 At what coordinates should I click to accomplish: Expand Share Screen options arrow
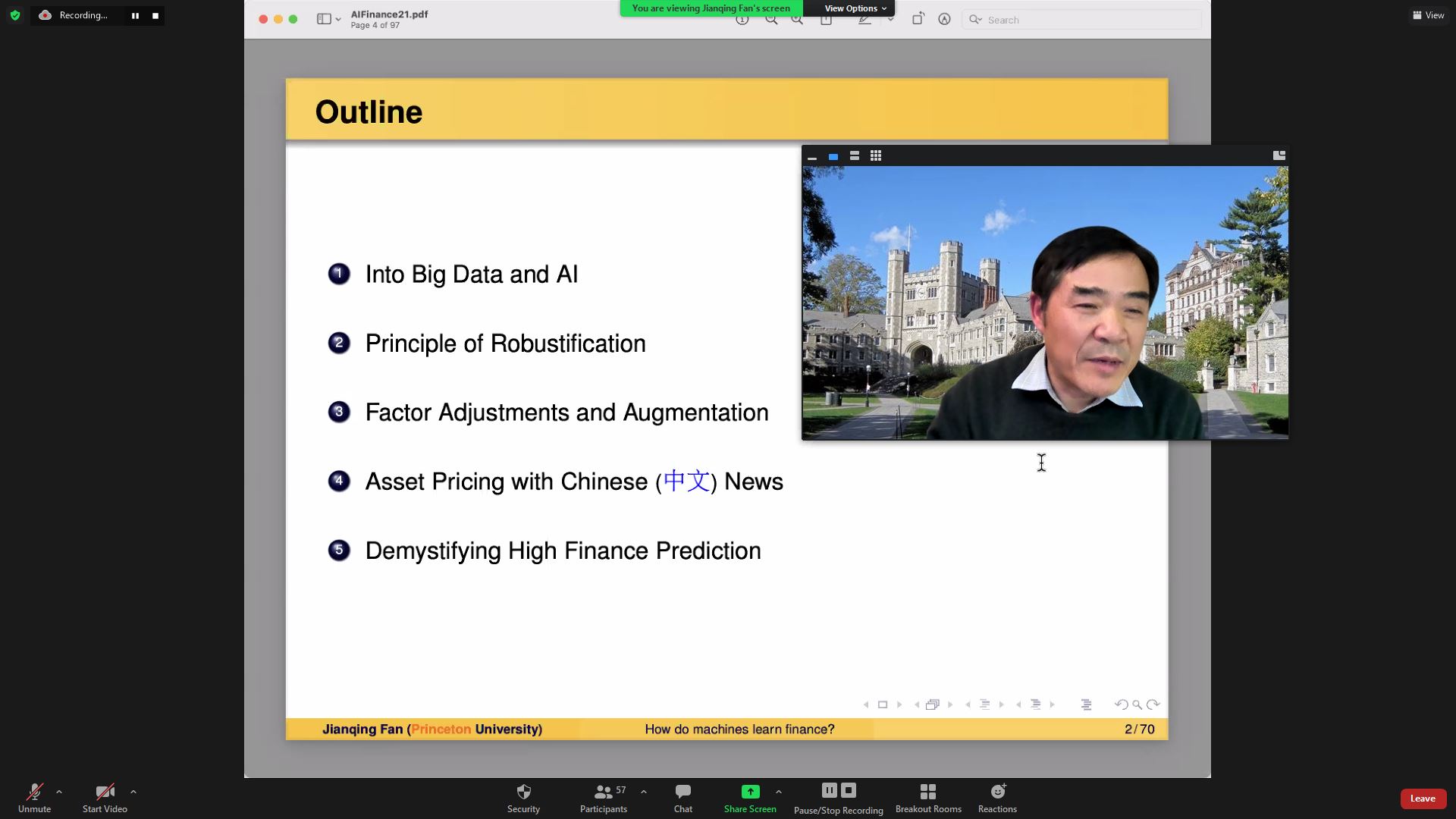(779, 792)
